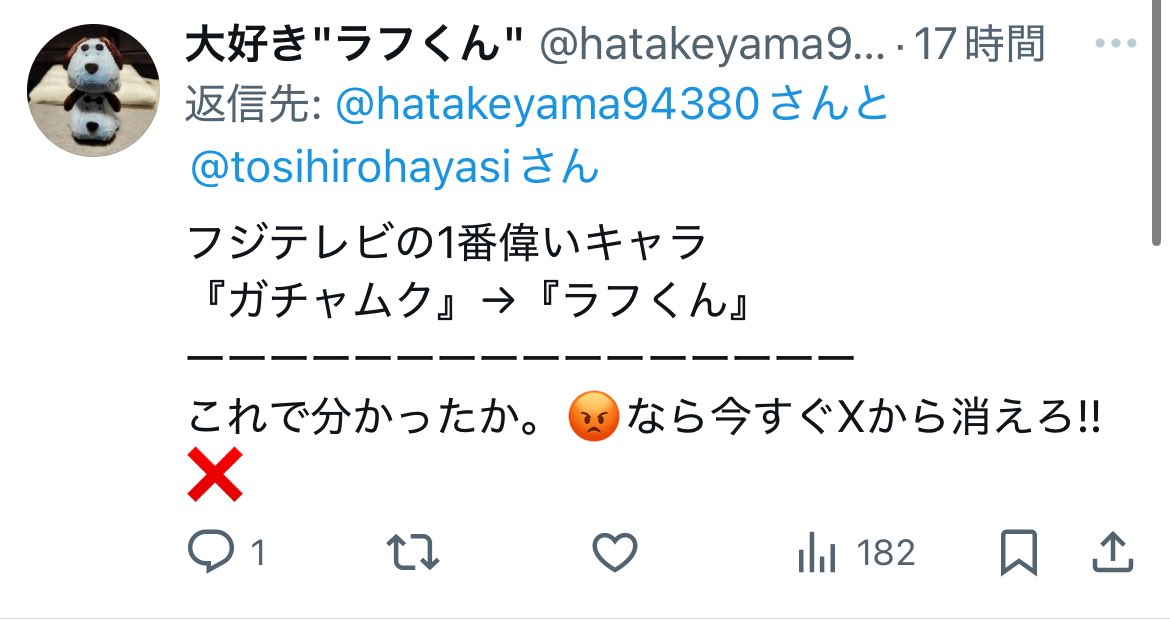This screenshot has height=621, width=1170.
Task: Click display name 大好き"ラフくん"
Action: (x=354, y=45)
